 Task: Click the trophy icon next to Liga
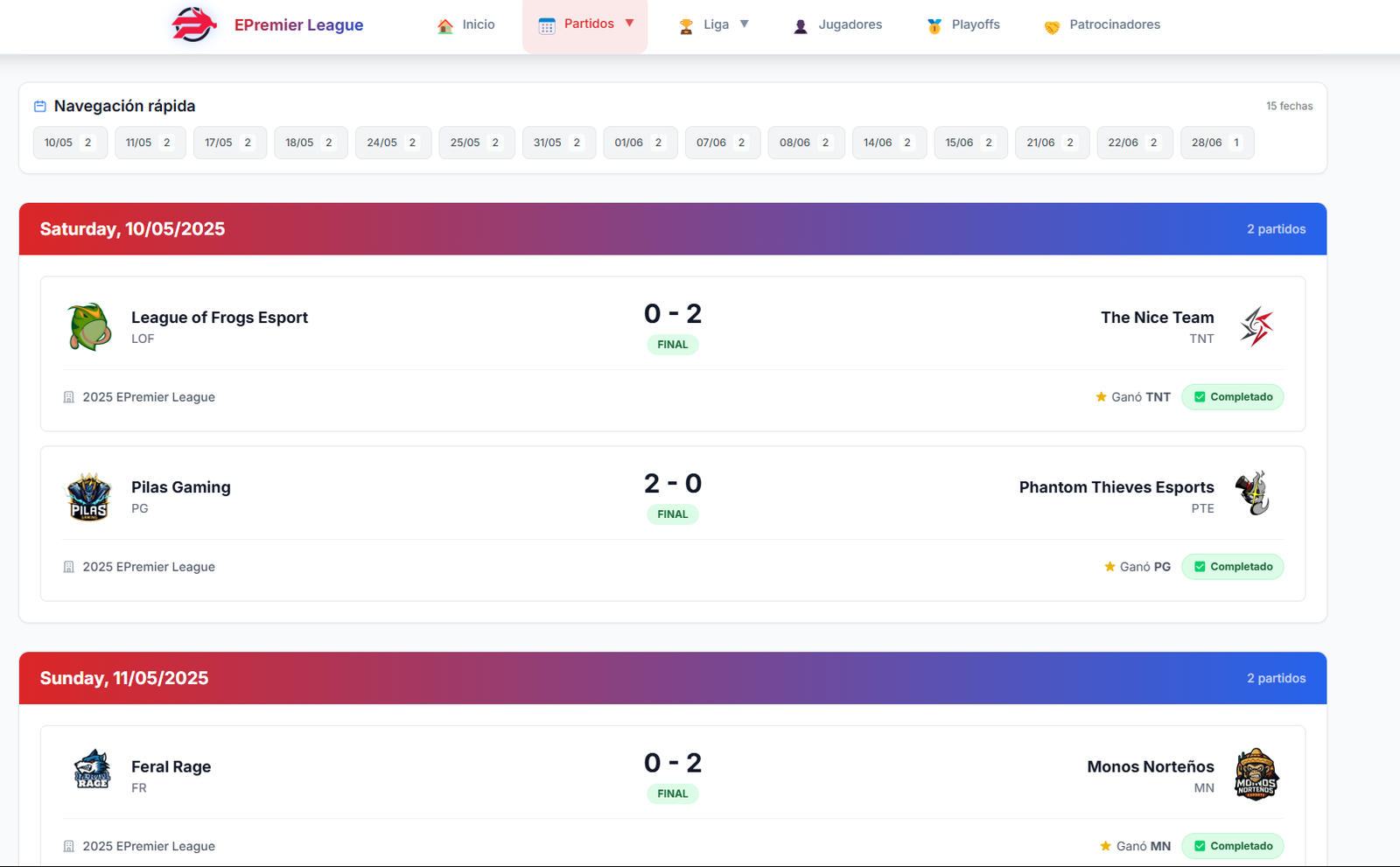pos(686,24)
